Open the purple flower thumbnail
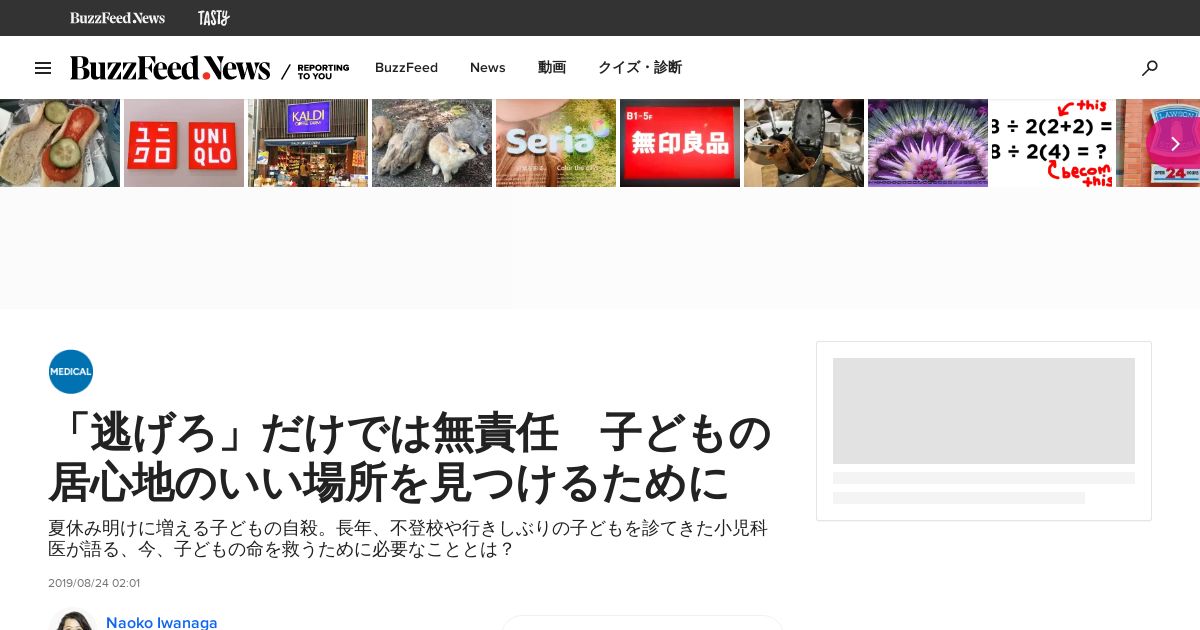The width and height of the screenshot is (1200, 630). [x=928, y=143]
